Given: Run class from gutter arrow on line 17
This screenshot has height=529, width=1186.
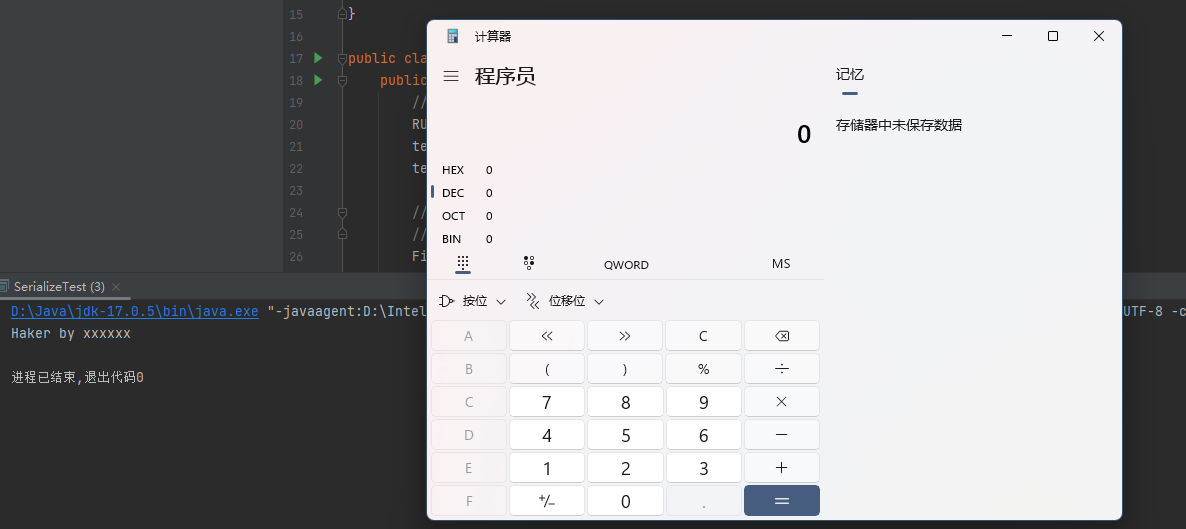Looking at the screenshot, I should point(318,58).
